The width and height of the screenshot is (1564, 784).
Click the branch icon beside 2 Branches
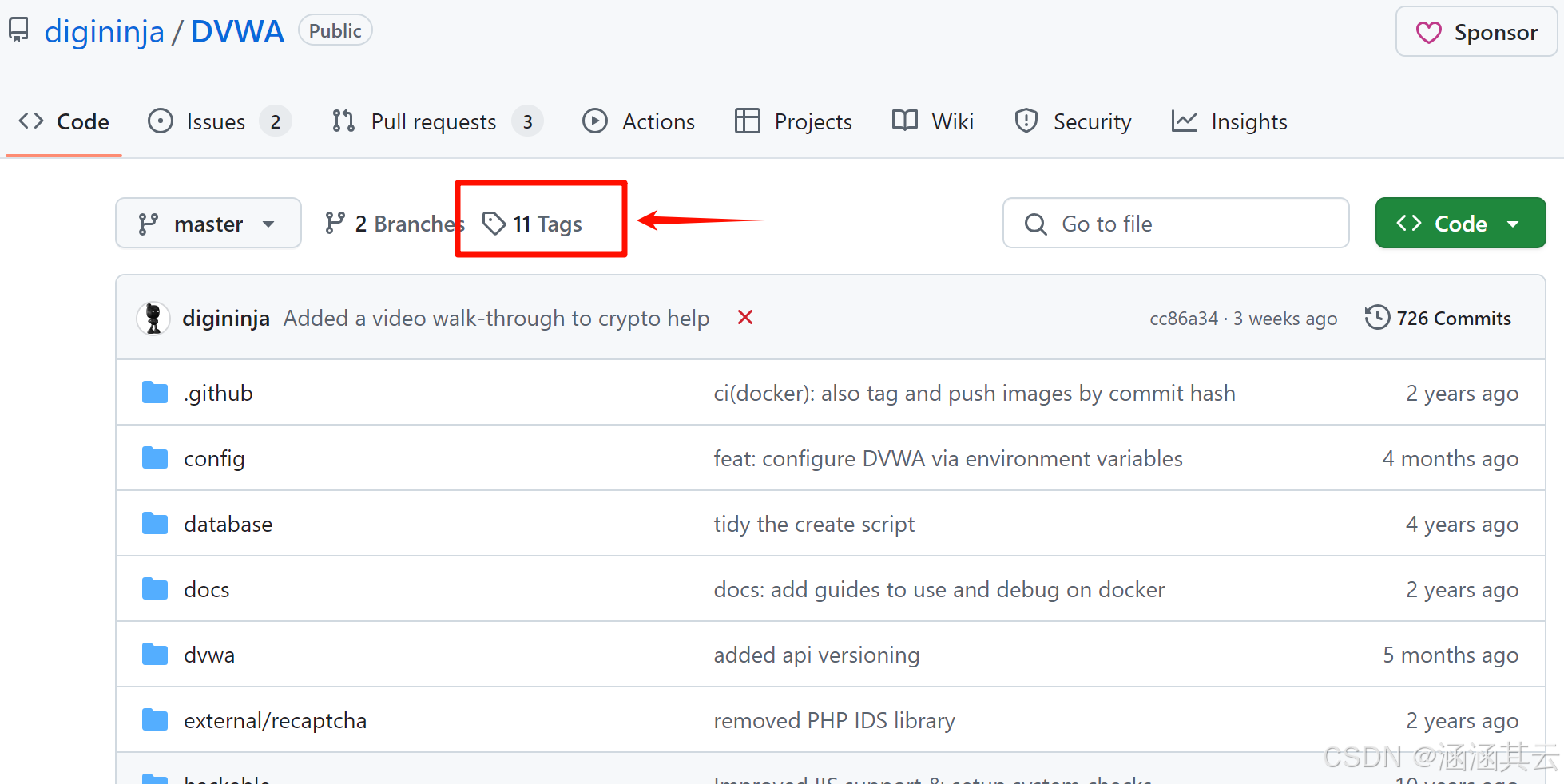point(335,224)
